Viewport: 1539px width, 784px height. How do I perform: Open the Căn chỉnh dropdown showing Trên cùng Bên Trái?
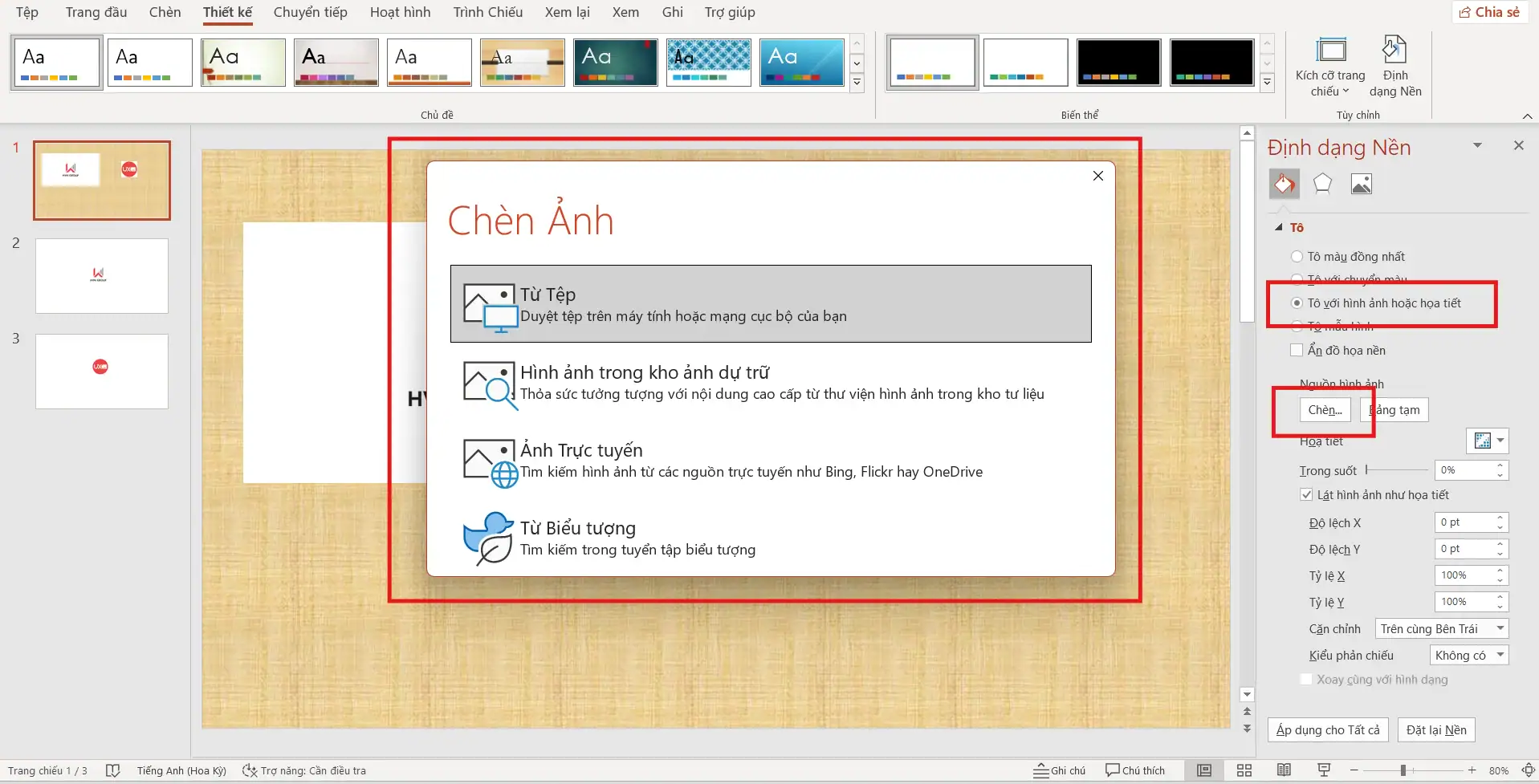point(1500,628)
